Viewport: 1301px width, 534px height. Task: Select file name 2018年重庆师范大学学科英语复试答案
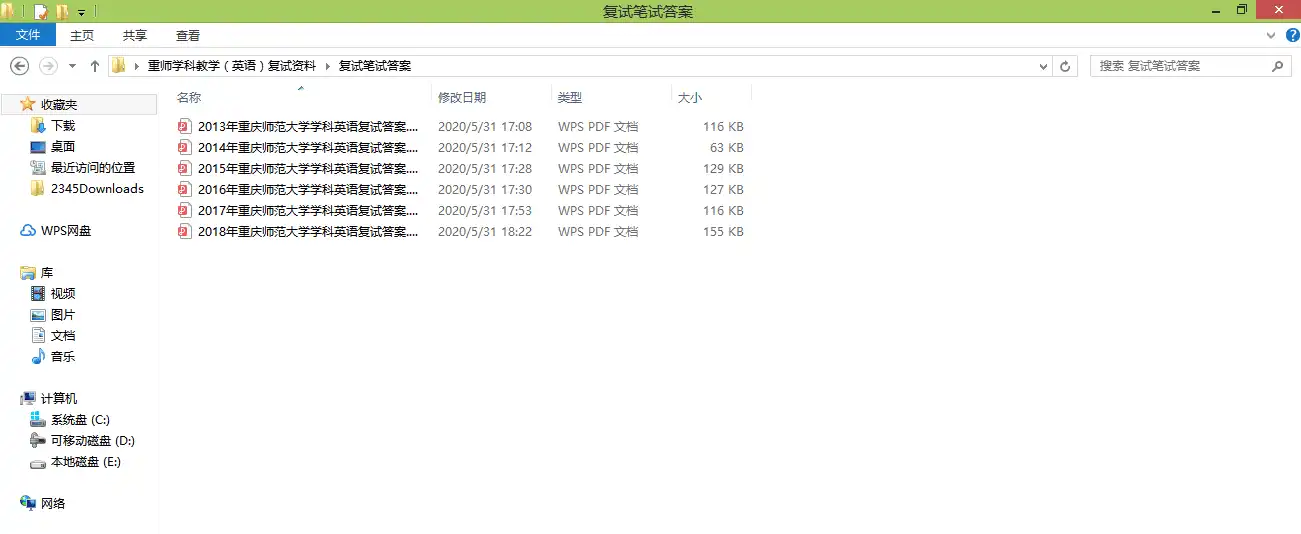[308, 232]
